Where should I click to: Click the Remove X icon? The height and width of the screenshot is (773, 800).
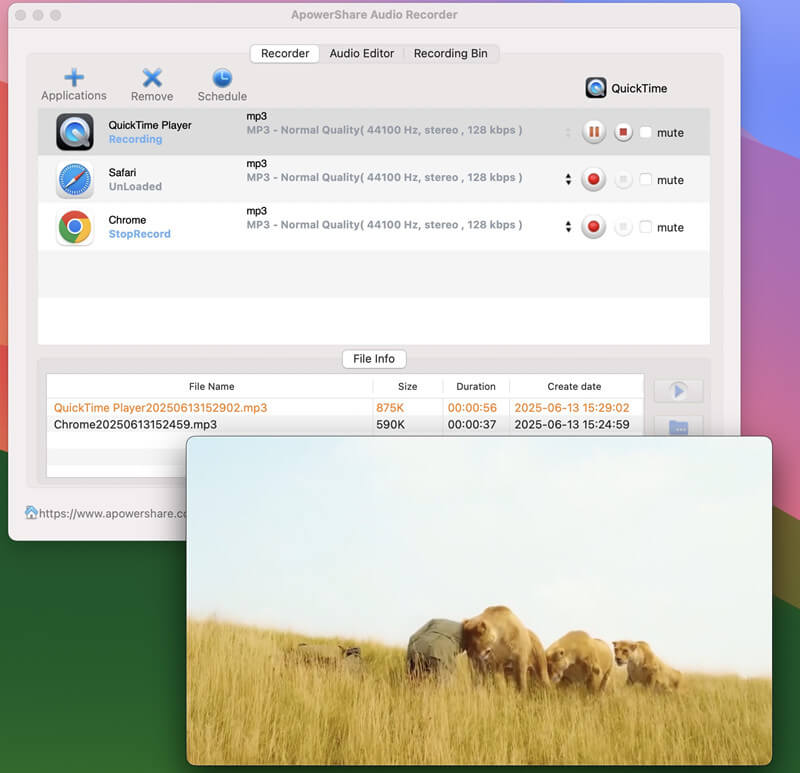[x=152, y=78]
